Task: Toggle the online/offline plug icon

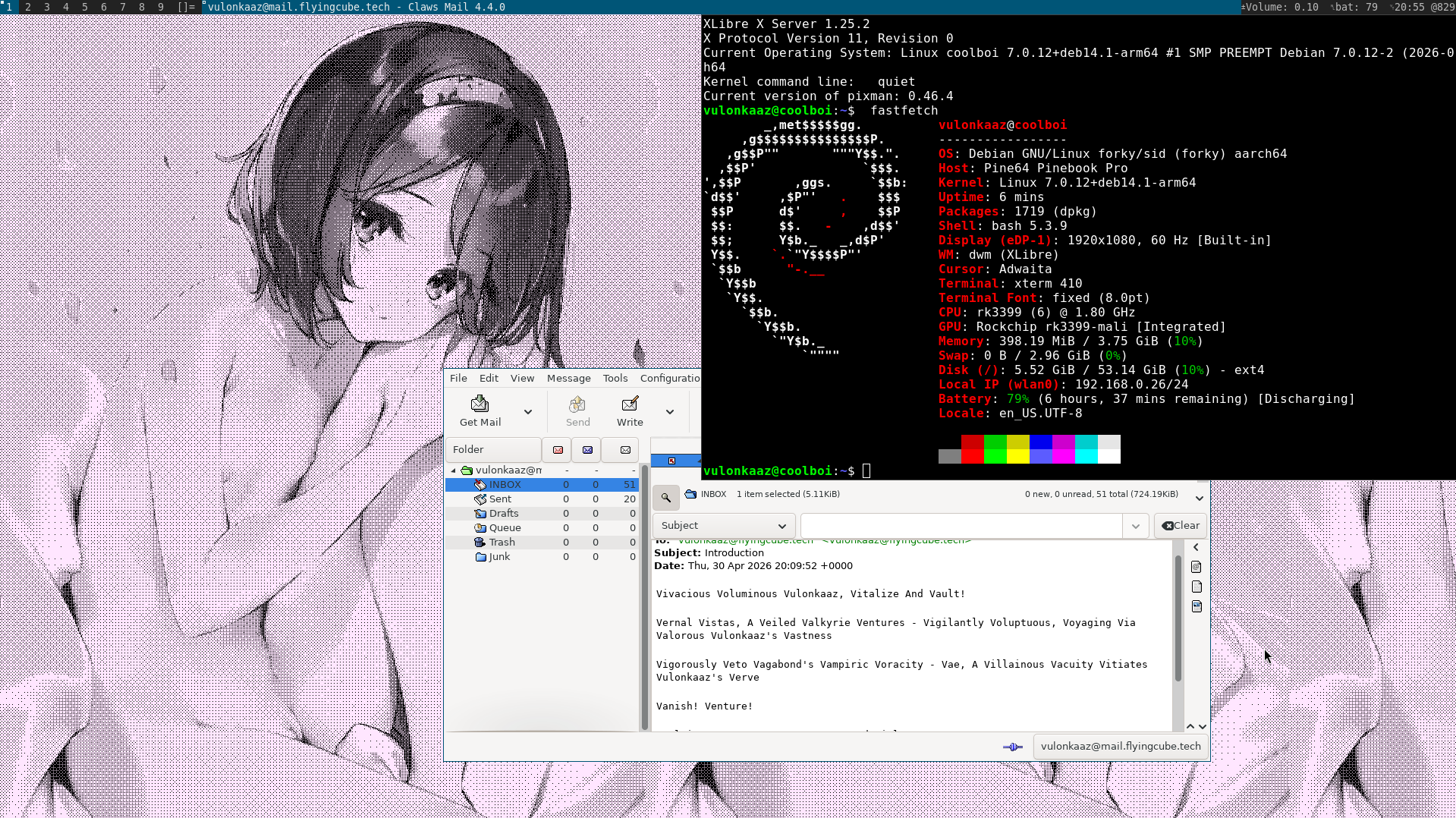Action: (x=1013, y=747)
